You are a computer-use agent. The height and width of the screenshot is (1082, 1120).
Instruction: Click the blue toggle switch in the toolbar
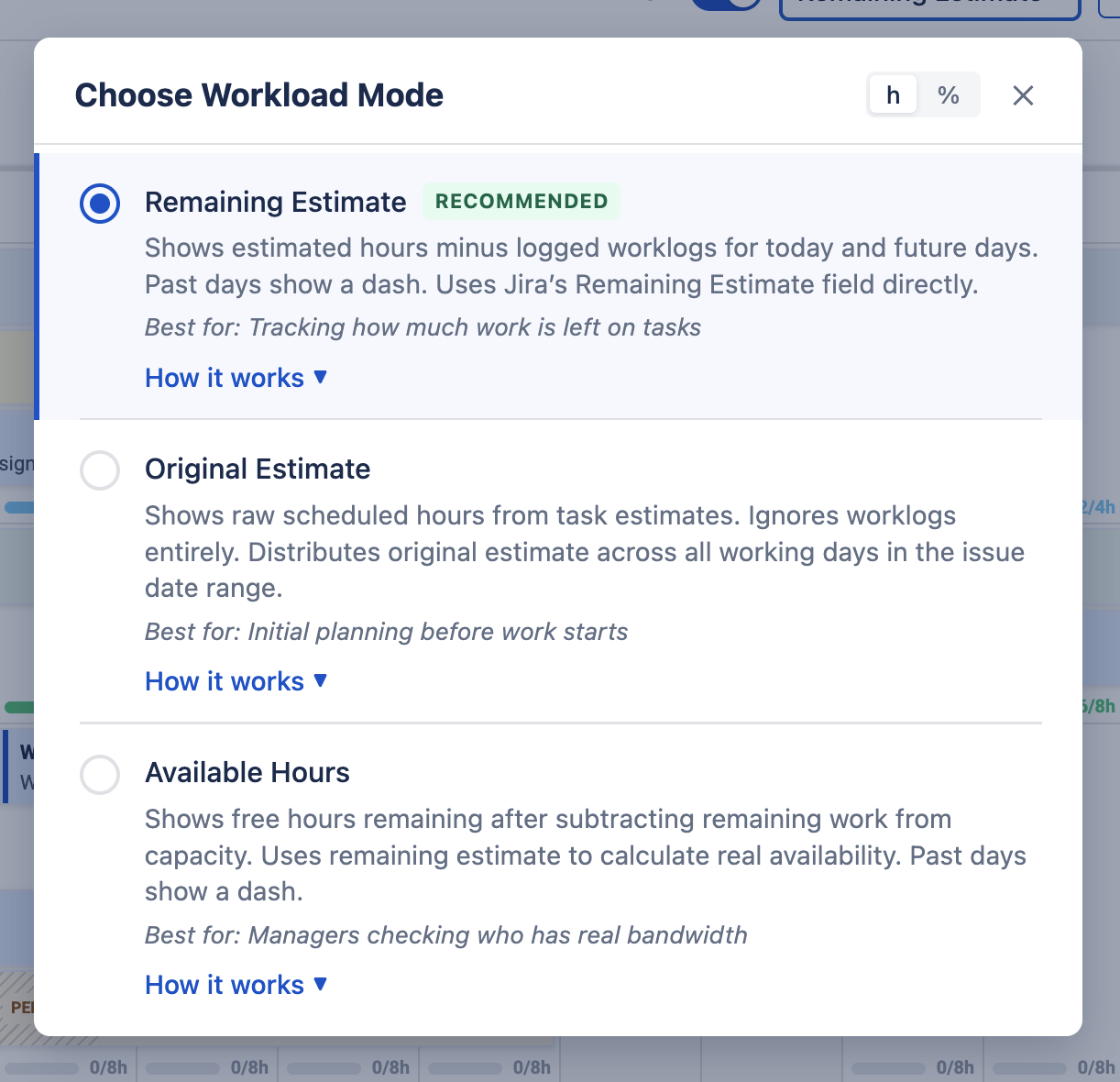click(724, 5)
